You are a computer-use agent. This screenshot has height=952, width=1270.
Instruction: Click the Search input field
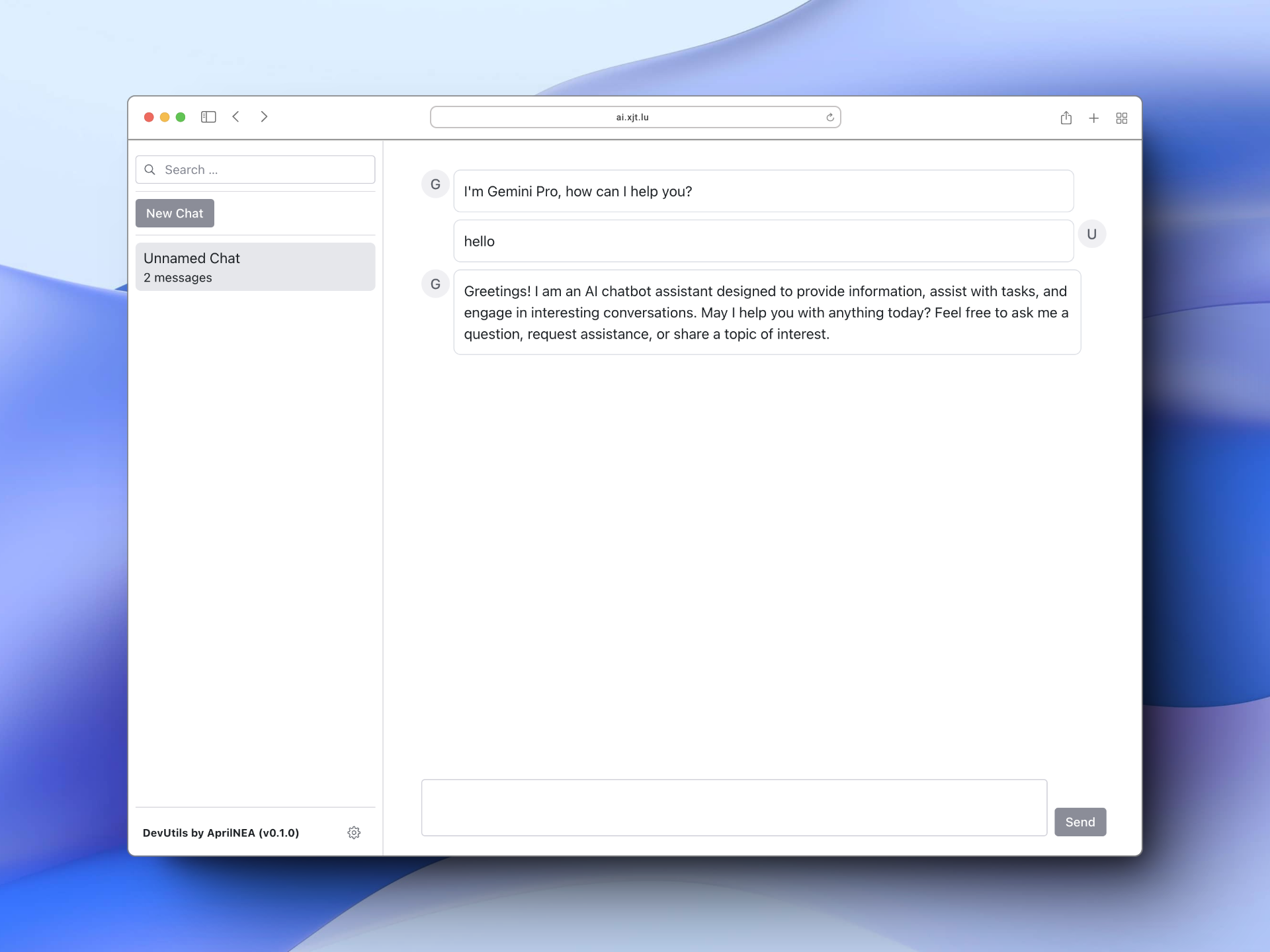pyautogui.click(x=254, y=169)
